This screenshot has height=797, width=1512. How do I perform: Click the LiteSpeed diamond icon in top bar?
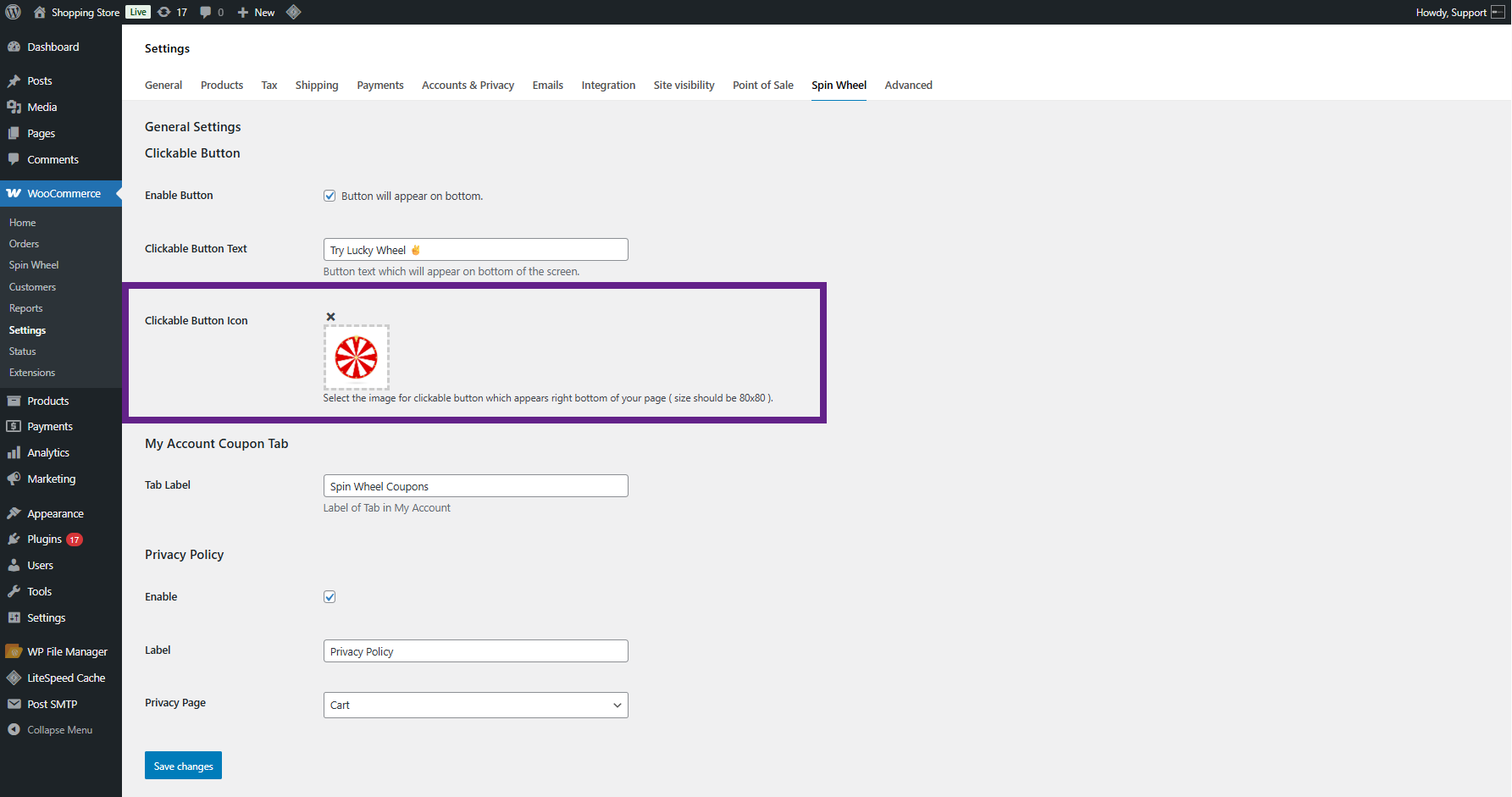294,12
